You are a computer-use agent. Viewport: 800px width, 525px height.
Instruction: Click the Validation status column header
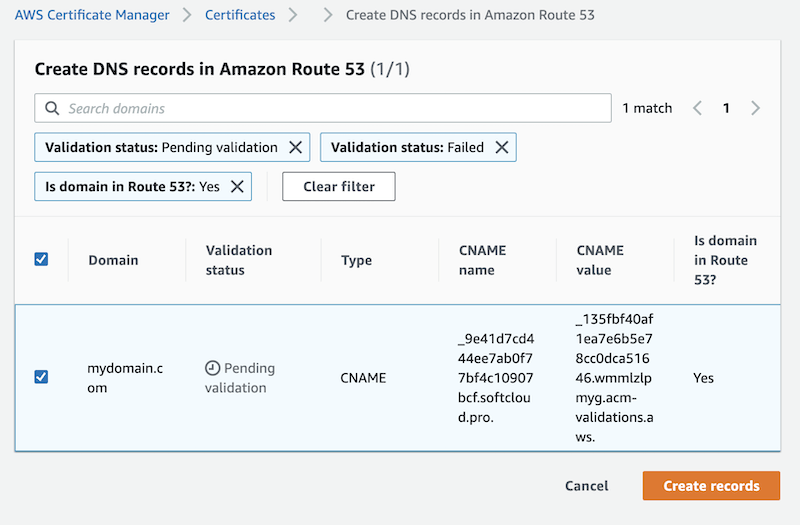(x=239, y=260)
